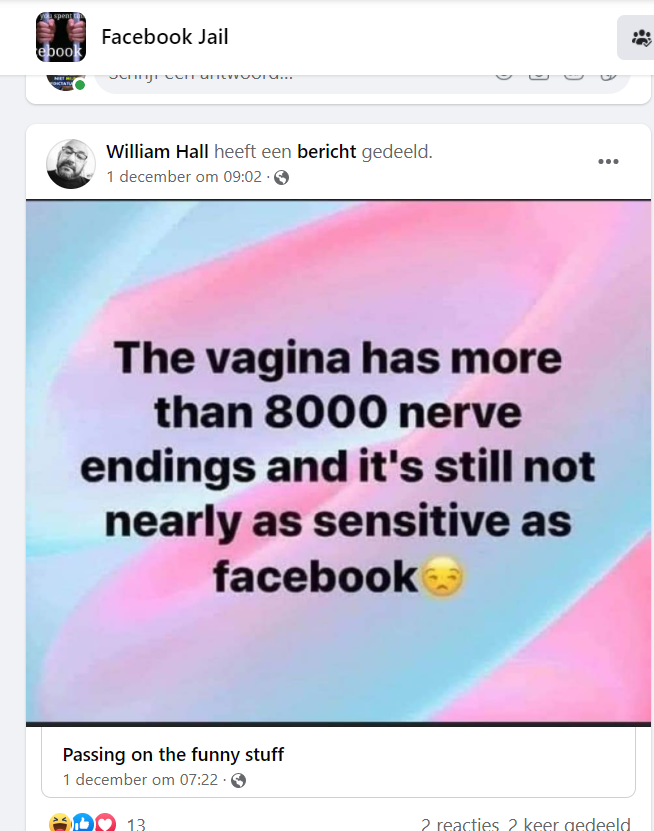Open the Facebook Jail group title

tap(165, 37)
